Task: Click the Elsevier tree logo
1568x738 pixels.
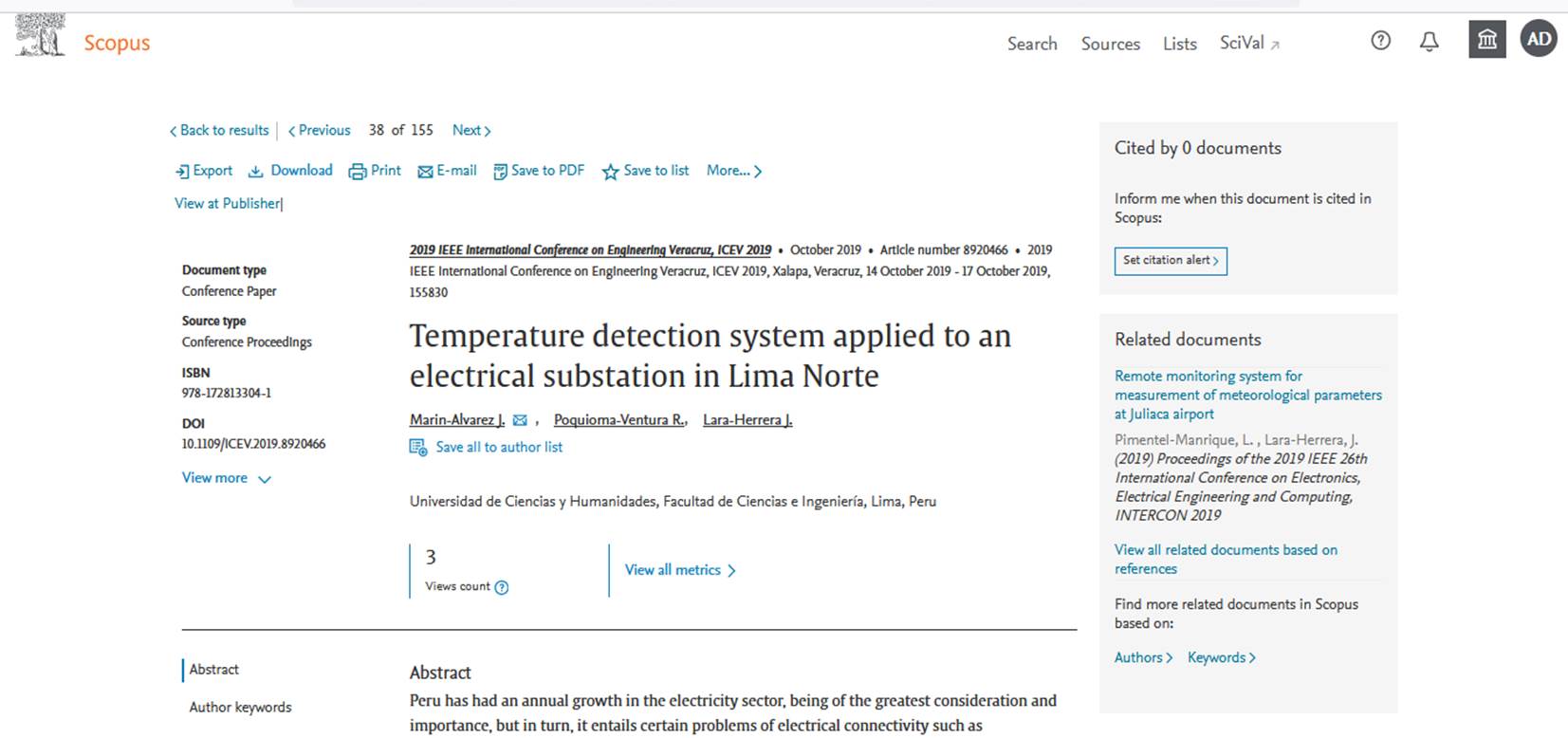Action: pyautogui.click(x=41, y=36)
